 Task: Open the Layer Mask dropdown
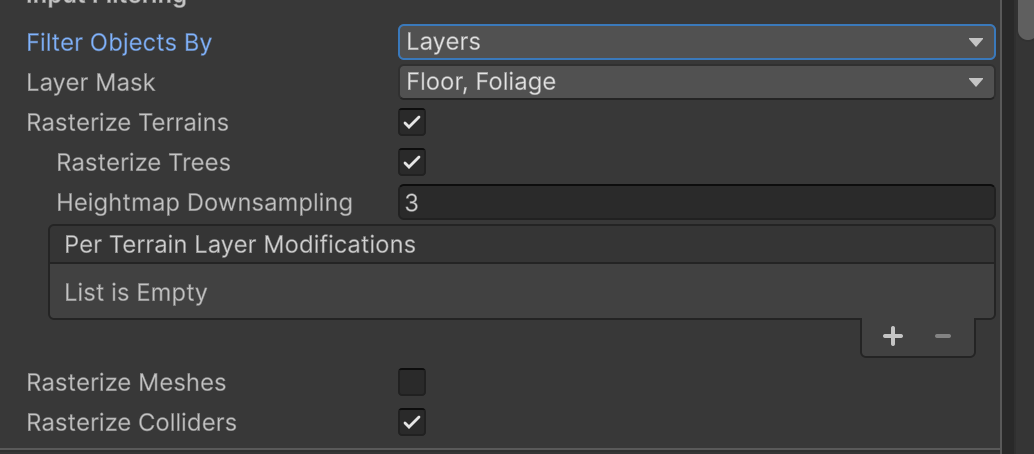click(x=695, y=82)
